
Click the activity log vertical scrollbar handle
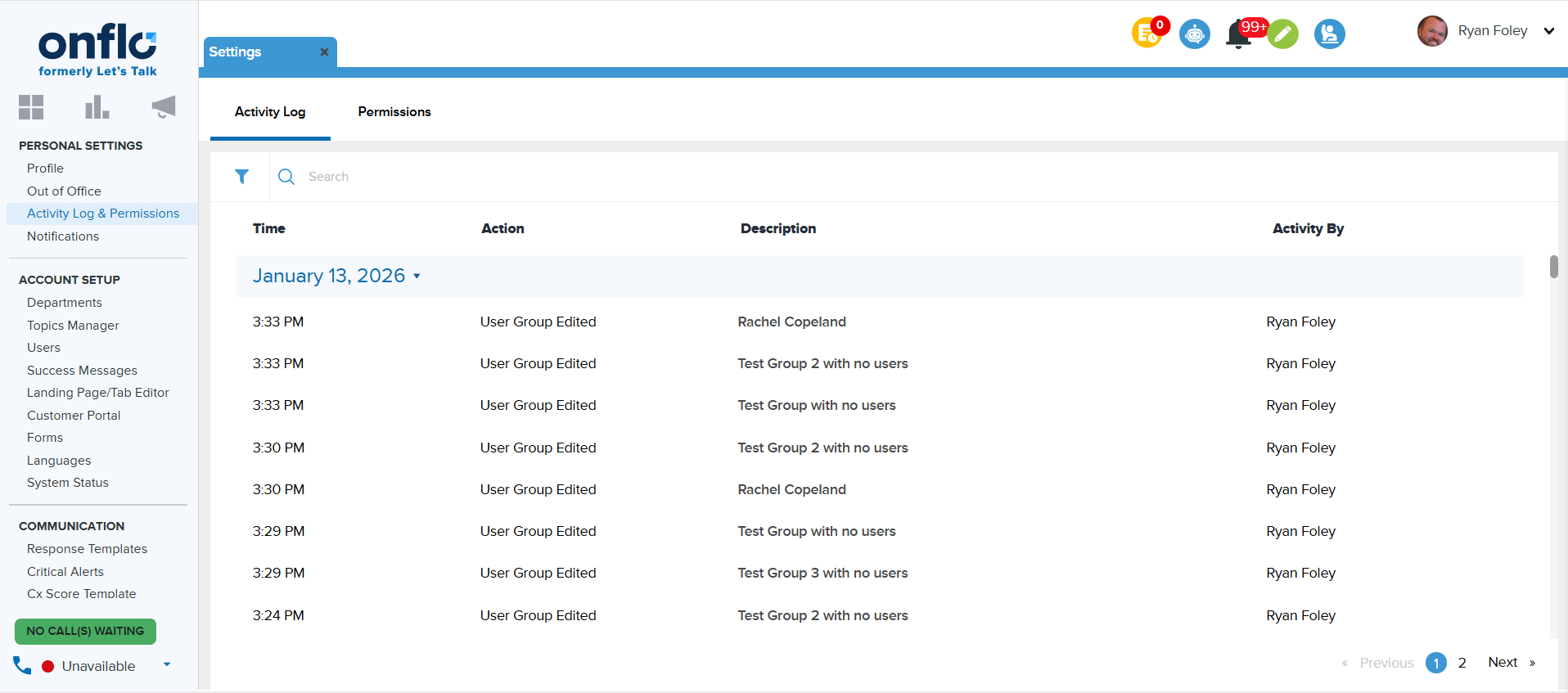tap(1553, 267)
